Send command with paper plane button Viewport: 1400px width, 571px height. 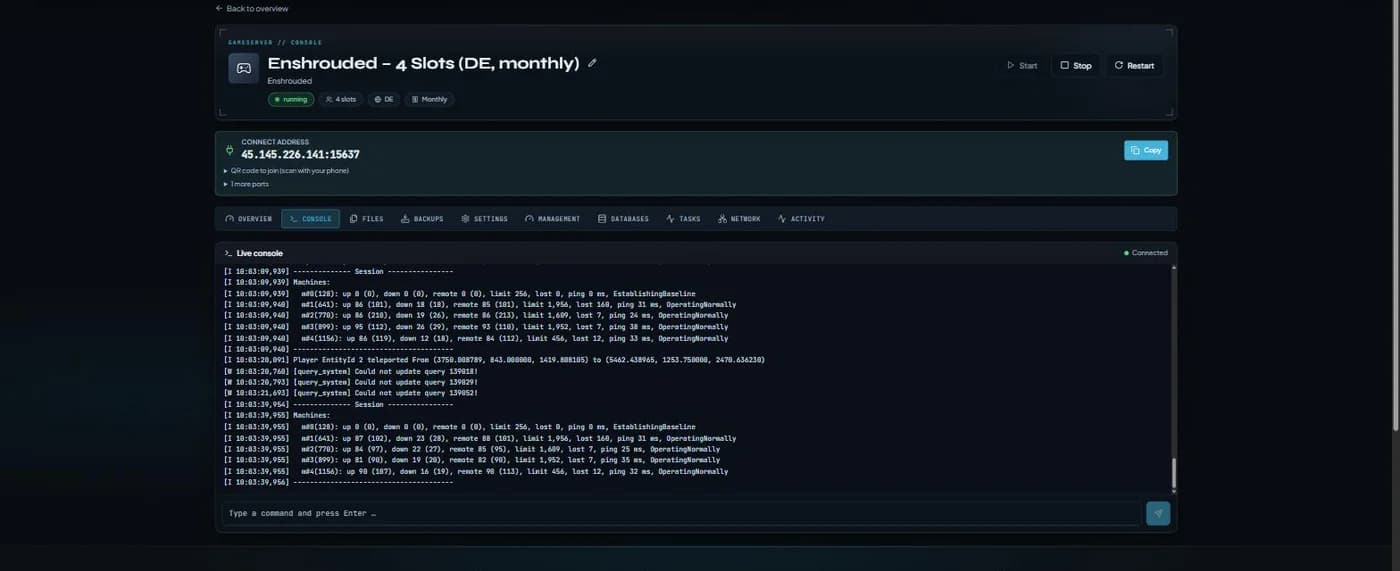pyautogui.click(x=1158, y=513)
